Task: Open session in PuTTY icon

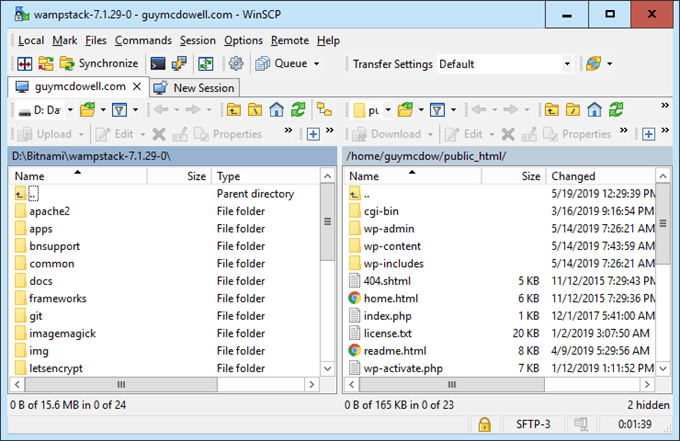Action: pyautogui.click(x=179, y=64)
